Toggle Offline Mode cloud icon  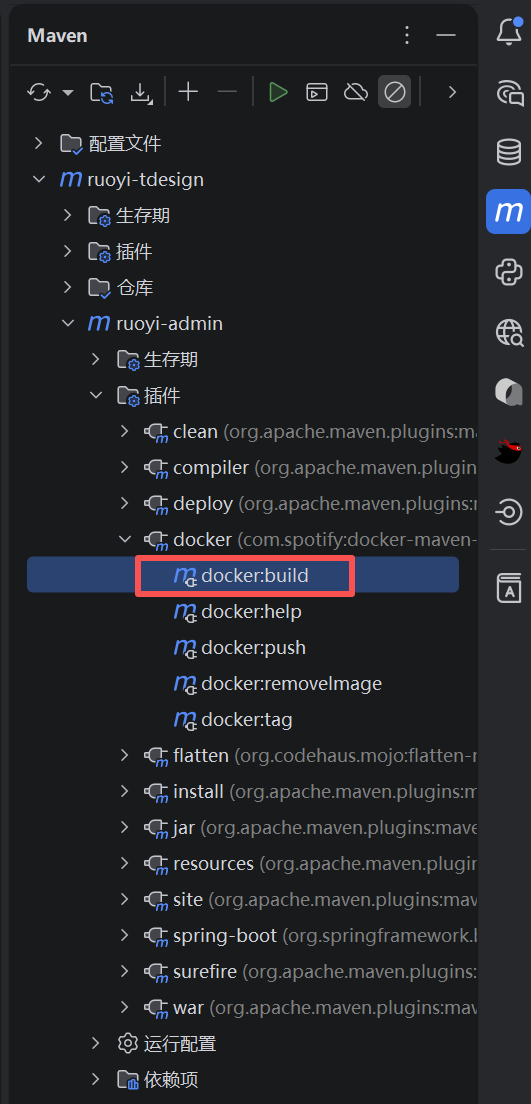pos(356,92)
